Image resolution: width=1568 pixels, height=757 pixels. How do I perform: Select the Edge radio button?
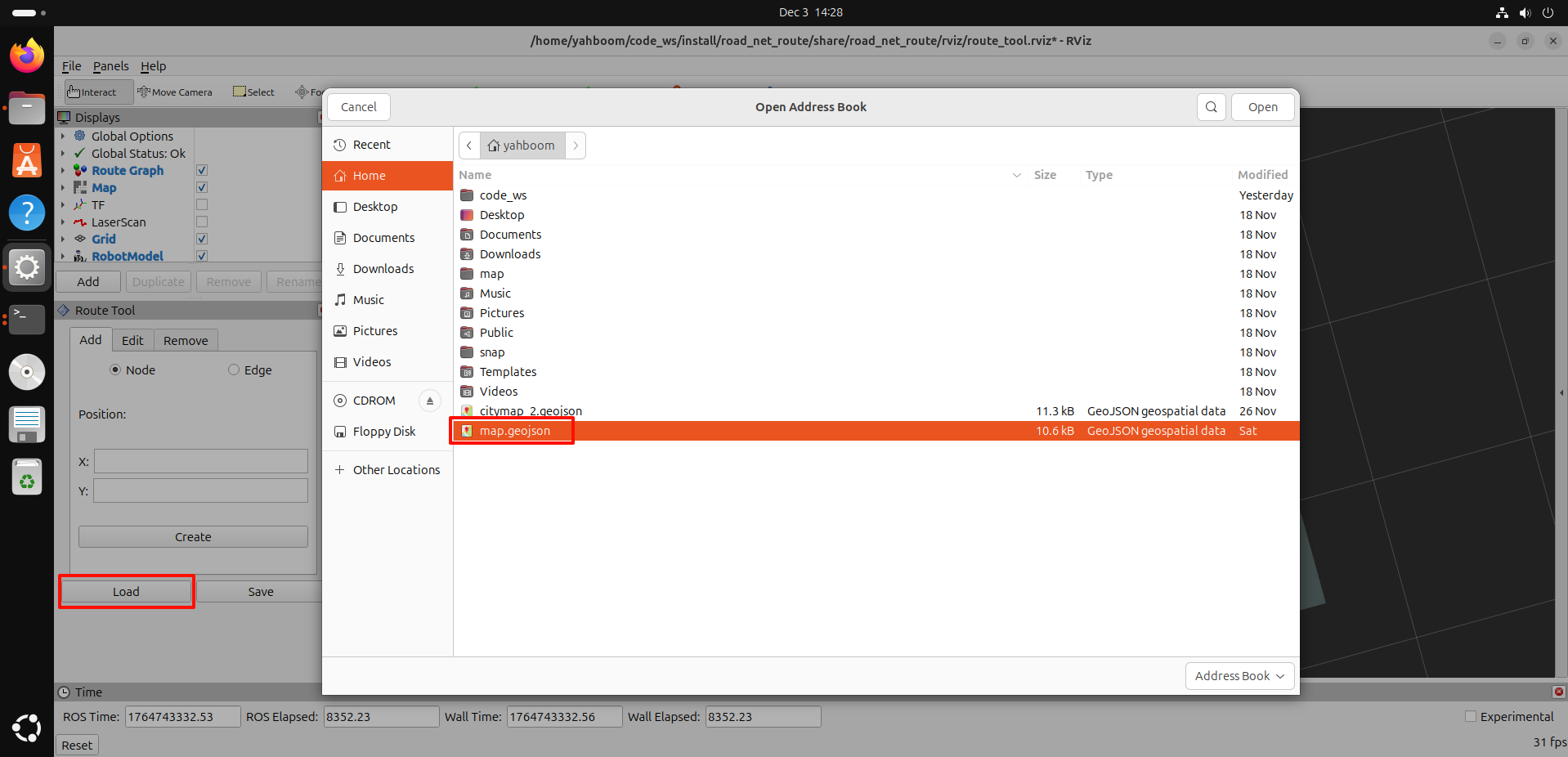click(x=234, y=370)
